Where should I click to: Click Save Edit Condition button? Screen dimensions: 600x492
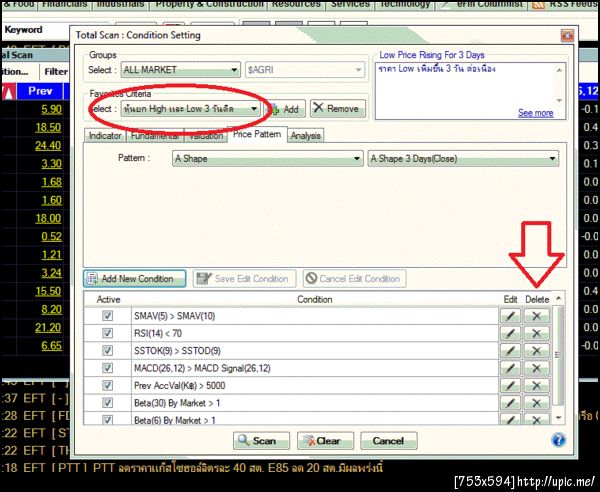click(x=245, y=279)
